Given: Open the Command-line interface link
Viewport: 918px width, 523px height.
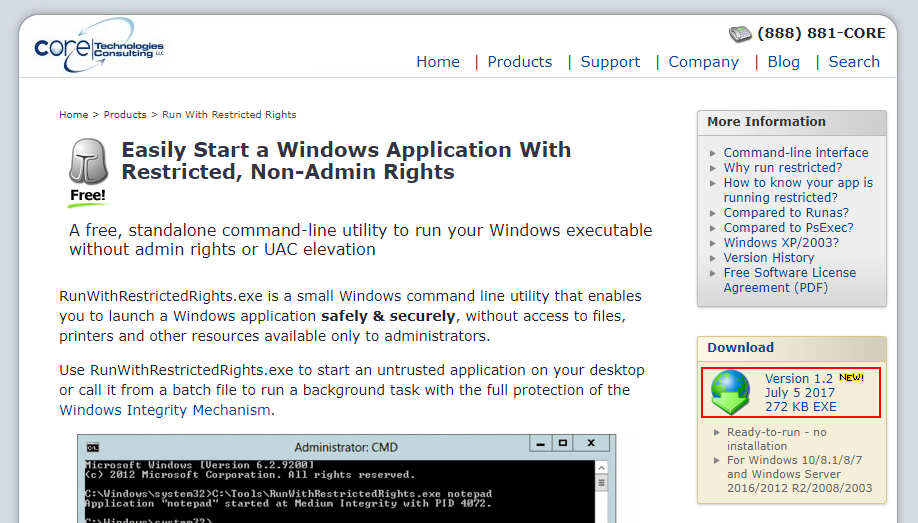Looking at the screenshot, I should point(796,153).
